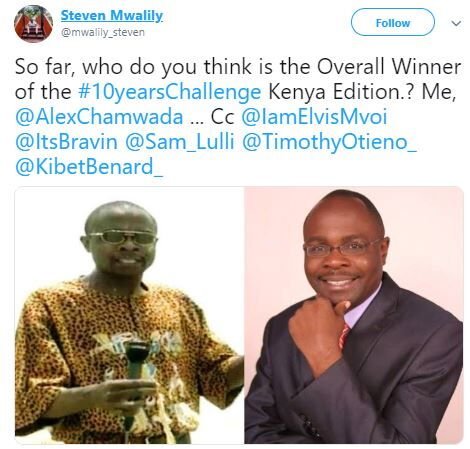Open the @IamElvisMvoi mention
The height and width of the screenshot is (449, 470).
(x=314, y=117)
